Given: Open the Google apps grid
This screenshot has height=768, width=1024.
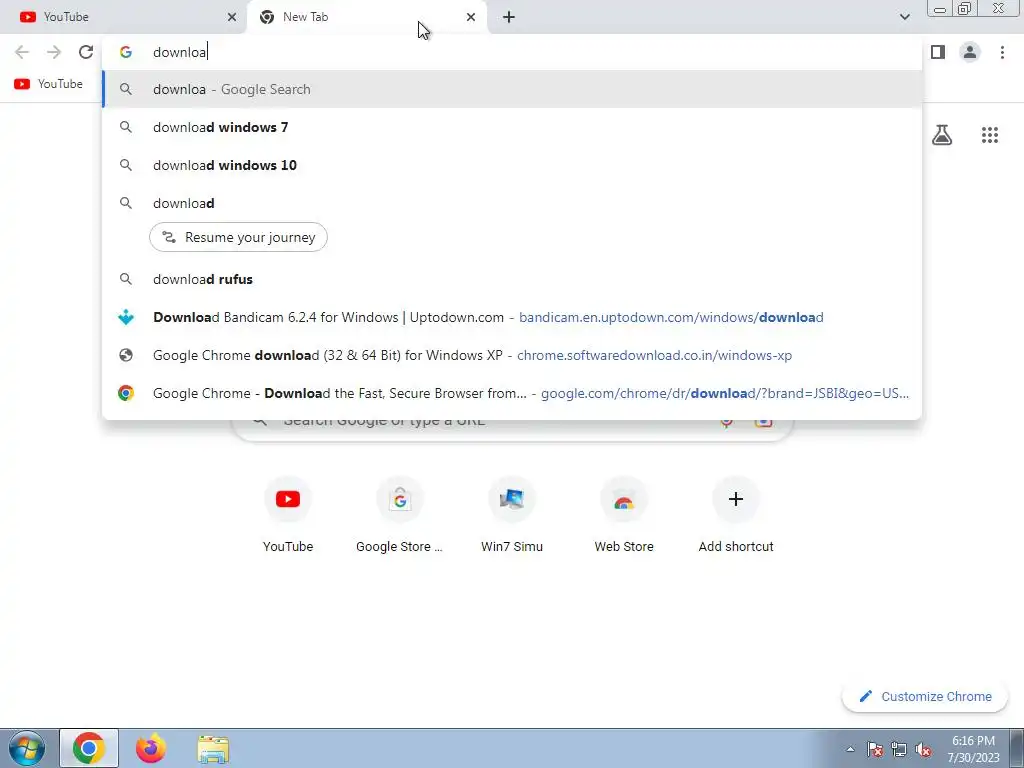Looking at the screenshot, I should [x=990, y=135].
